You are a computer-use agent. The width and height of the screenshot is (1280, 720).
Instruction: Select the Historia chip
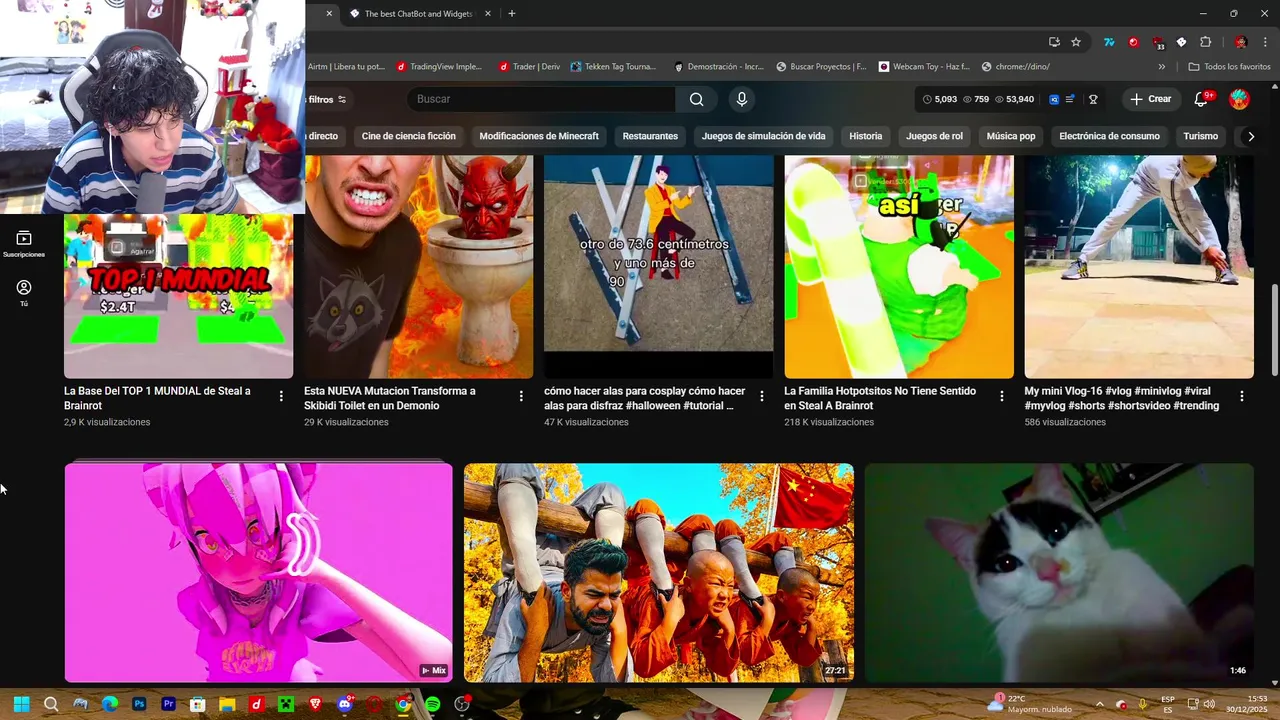click(866, 136)
